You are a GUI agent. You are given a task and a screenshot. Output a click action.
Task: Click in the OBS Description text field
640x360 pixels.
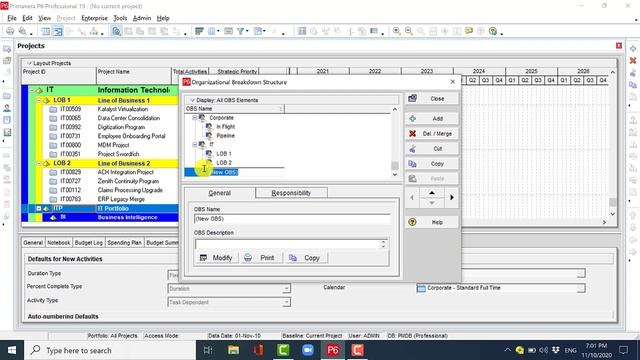(x=288, y=244)
